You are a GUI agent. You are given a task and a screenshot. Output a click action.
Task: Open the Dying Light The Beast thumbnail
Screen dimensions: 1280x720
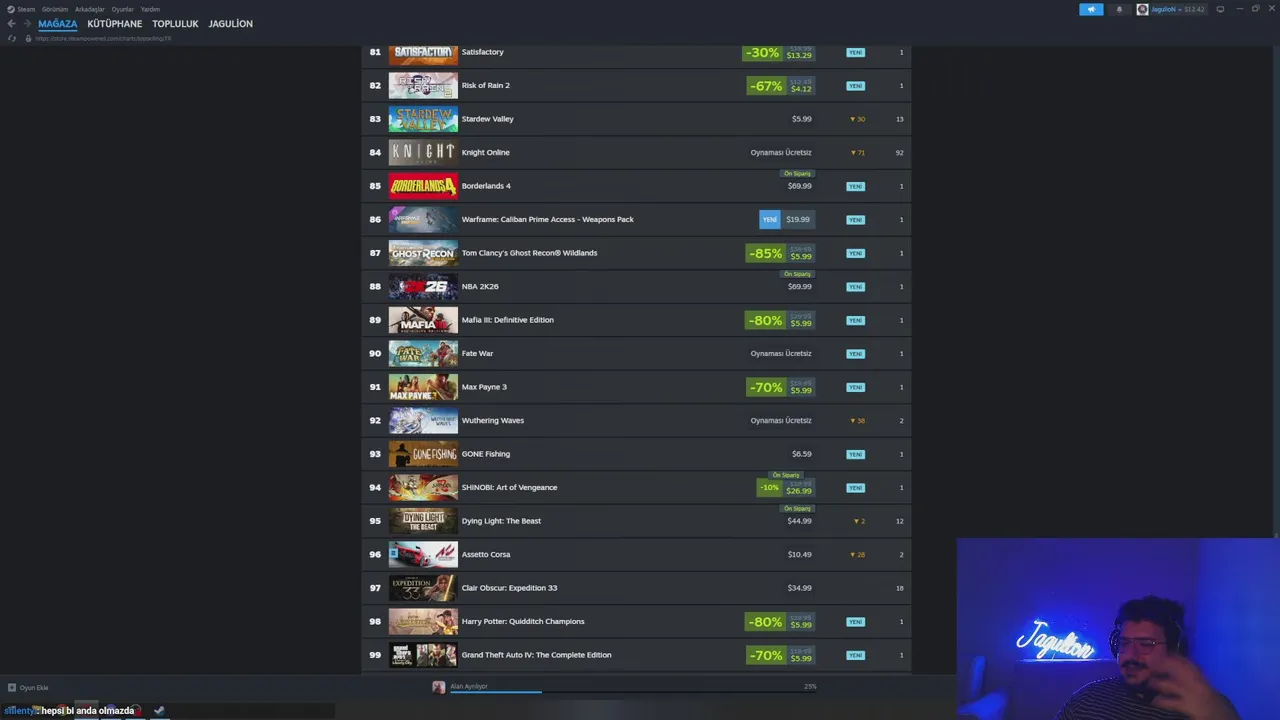point(423,521)
